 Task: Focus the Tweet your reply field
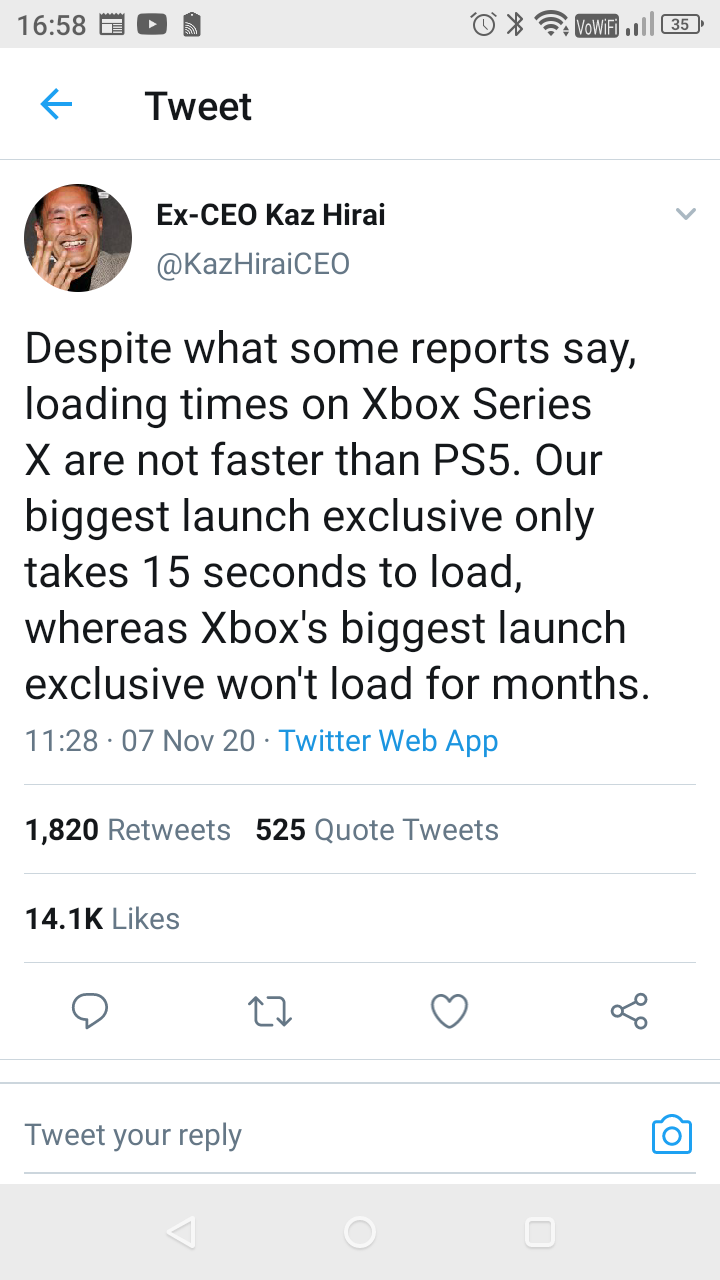[300, 1135]
